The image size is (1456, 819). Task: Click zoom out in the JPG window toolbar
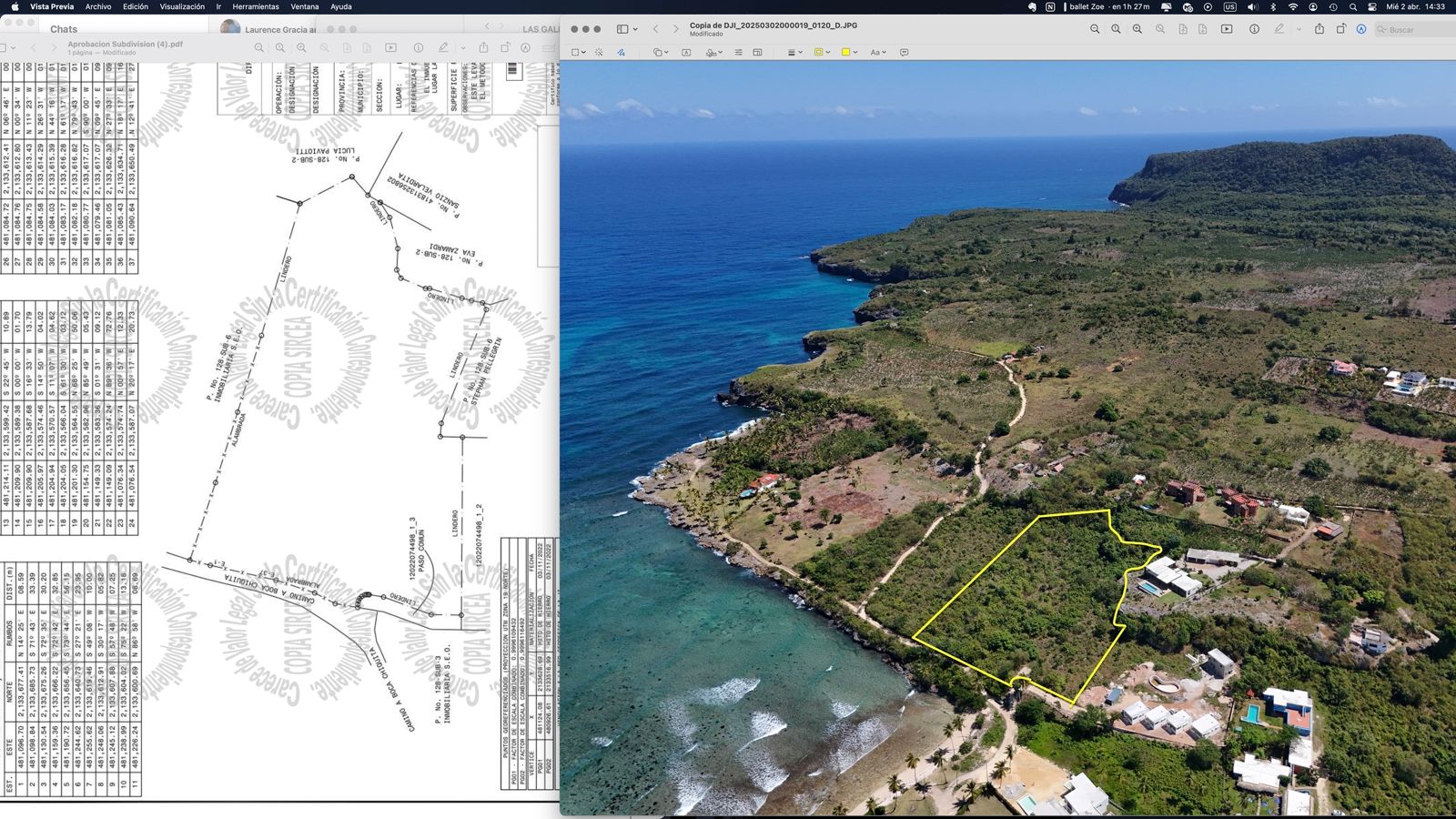pos(1095,29)
